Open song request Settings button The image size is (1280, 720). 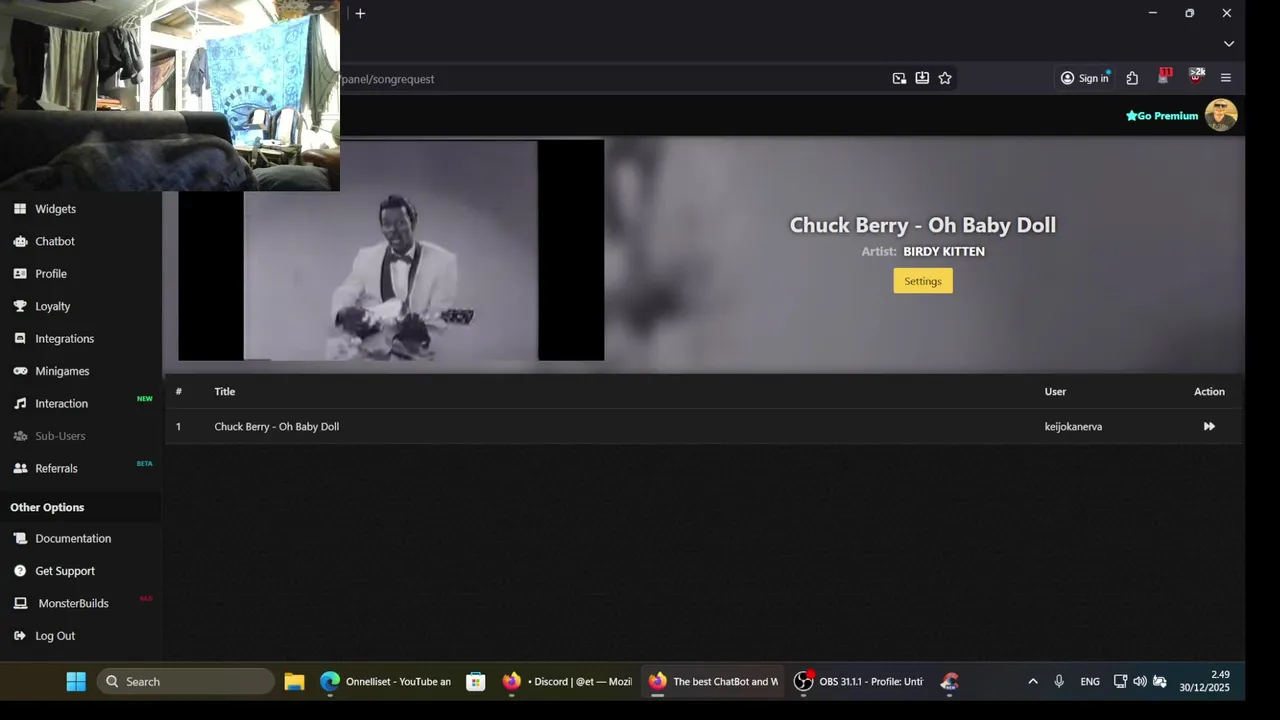pyautogui.click(x=923, y=281)
